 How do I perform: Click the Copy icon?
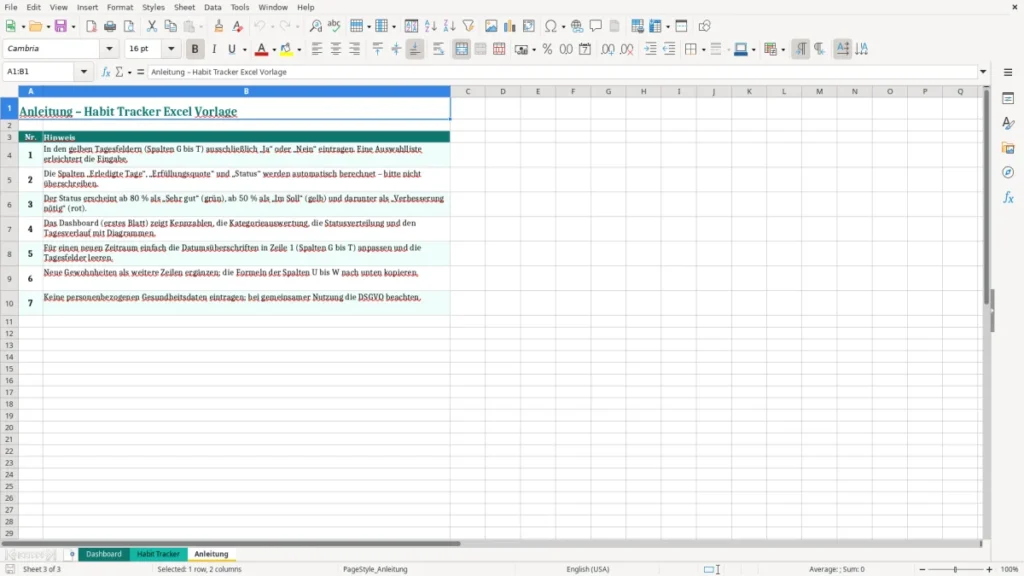tap(170, 26)
